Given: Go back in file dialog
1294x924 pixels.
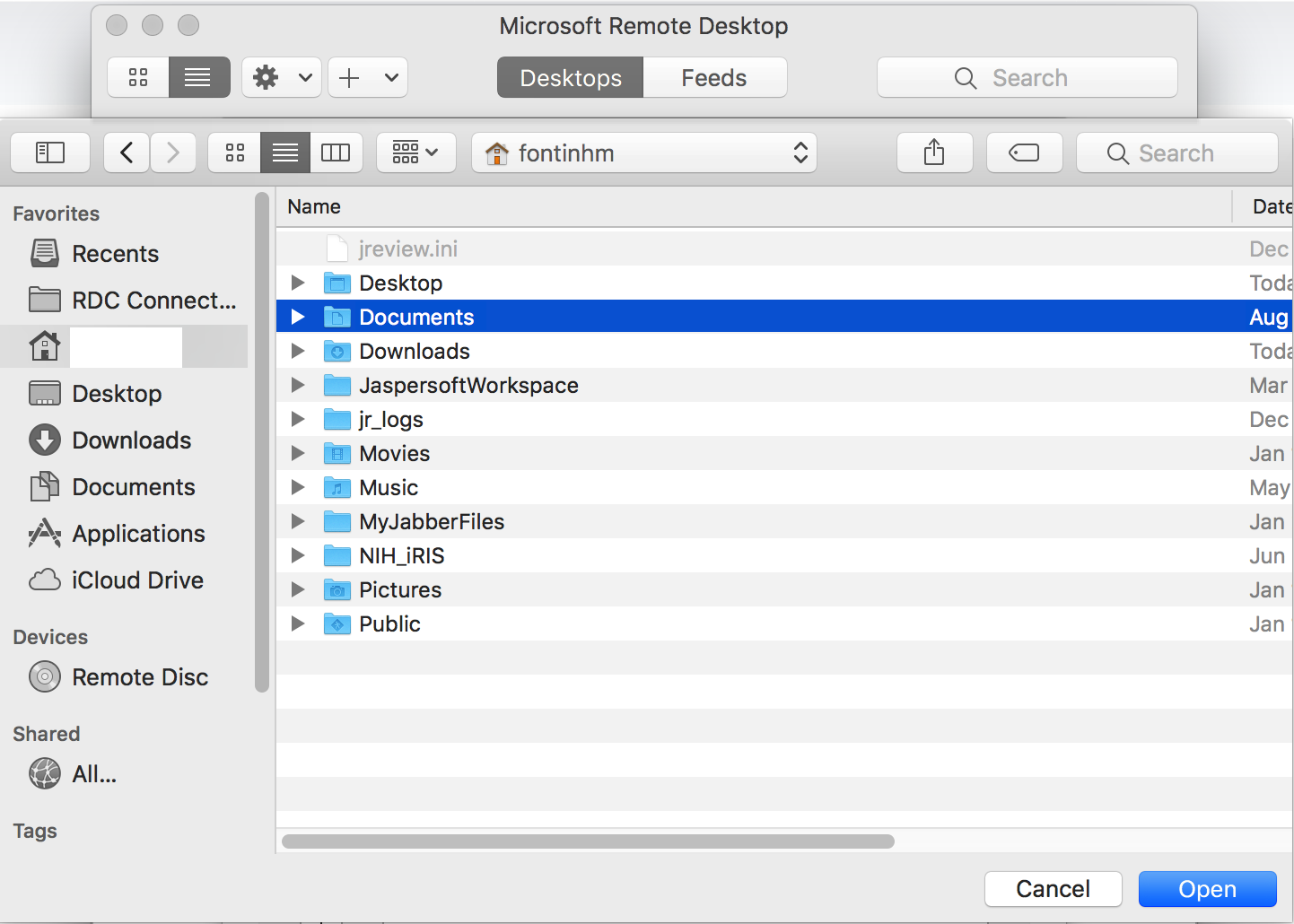Looking at the screenshot, I should pyautogui.click(x=127, y=153).
